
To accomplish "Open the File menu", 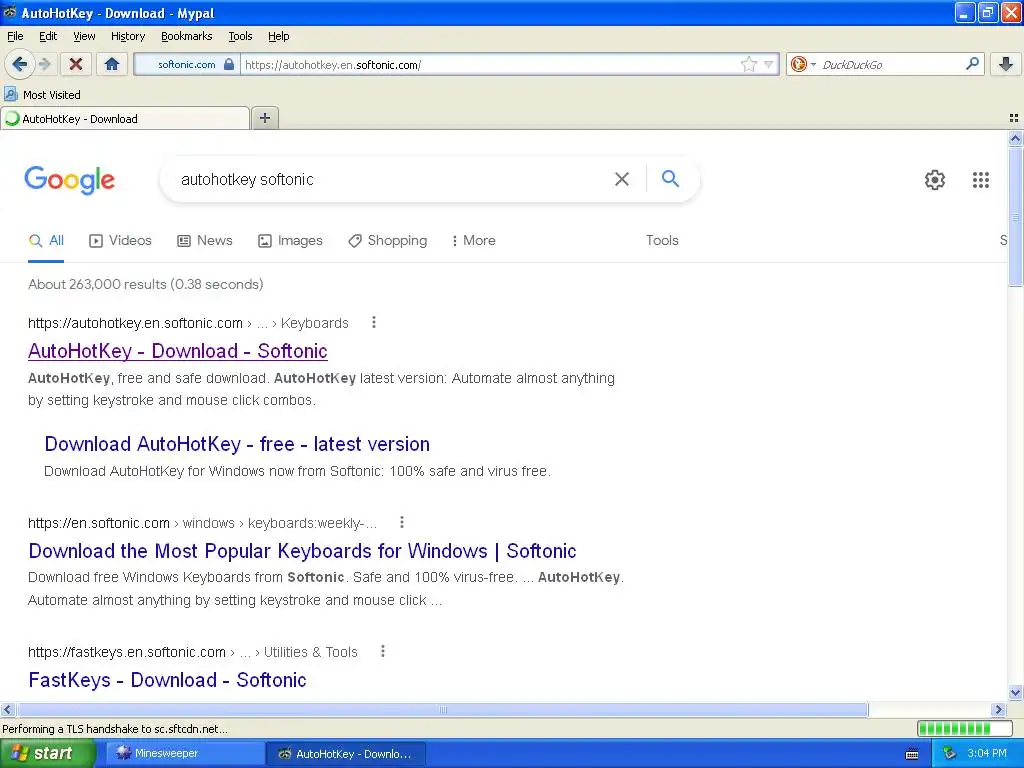I will (15, 36).
